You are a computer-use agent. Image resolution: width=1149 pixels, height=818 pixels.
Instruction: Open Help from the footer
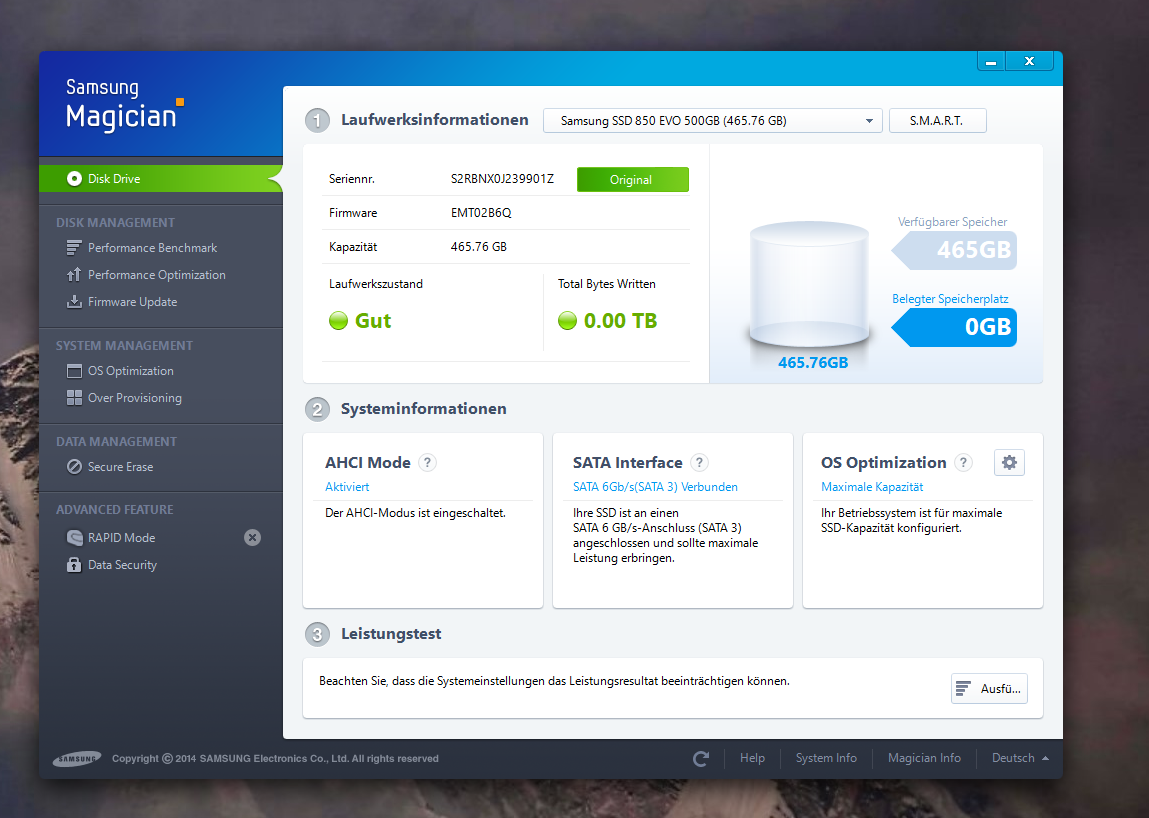tap(752, 758)
